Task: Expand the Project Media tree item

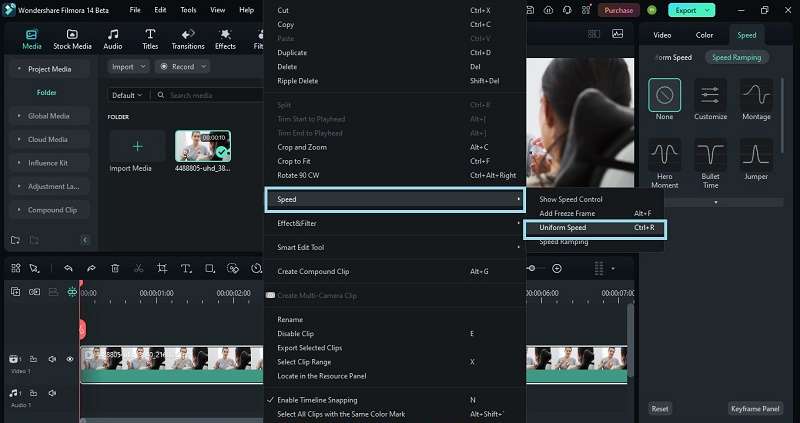Action: [x=19, y=69]
